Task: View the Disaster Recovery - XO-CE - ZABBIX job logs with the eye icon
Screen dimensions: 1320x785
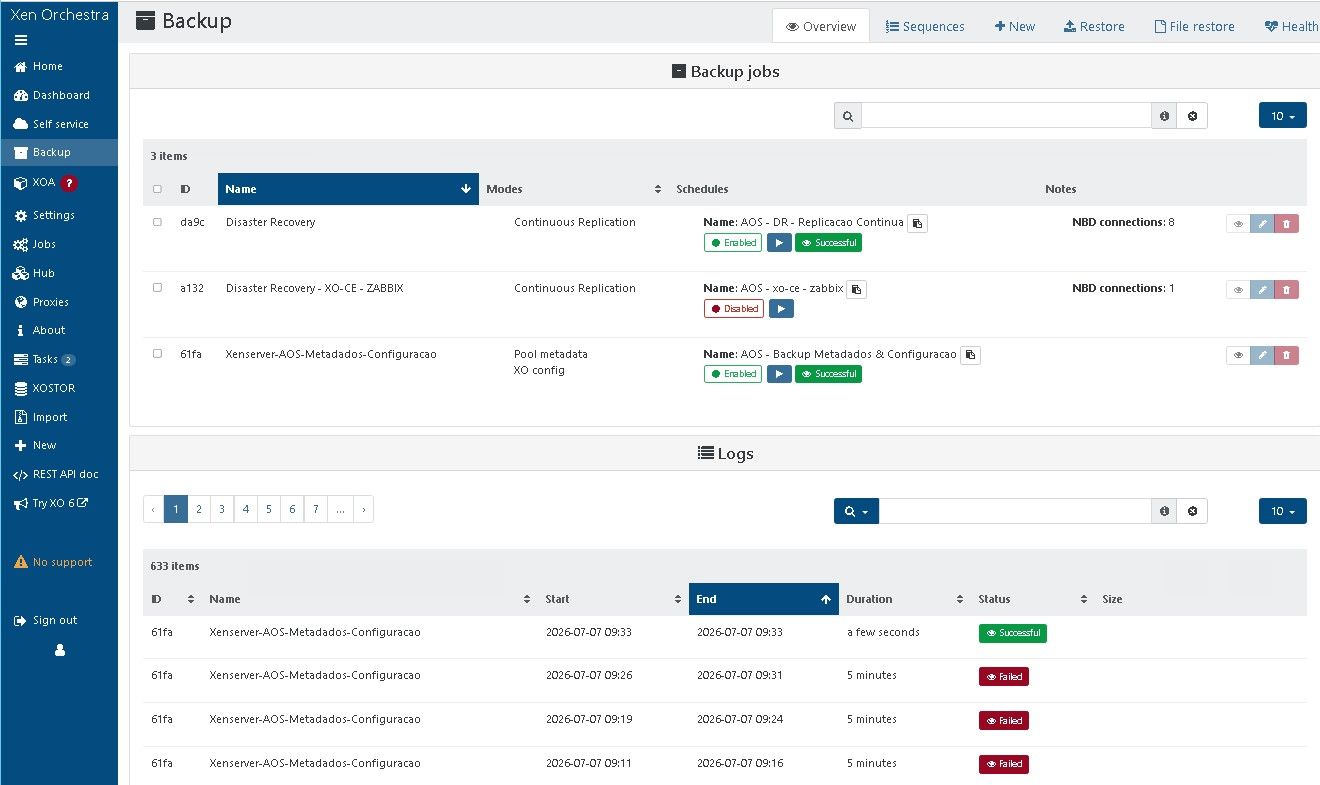Action: point(1238,290)
